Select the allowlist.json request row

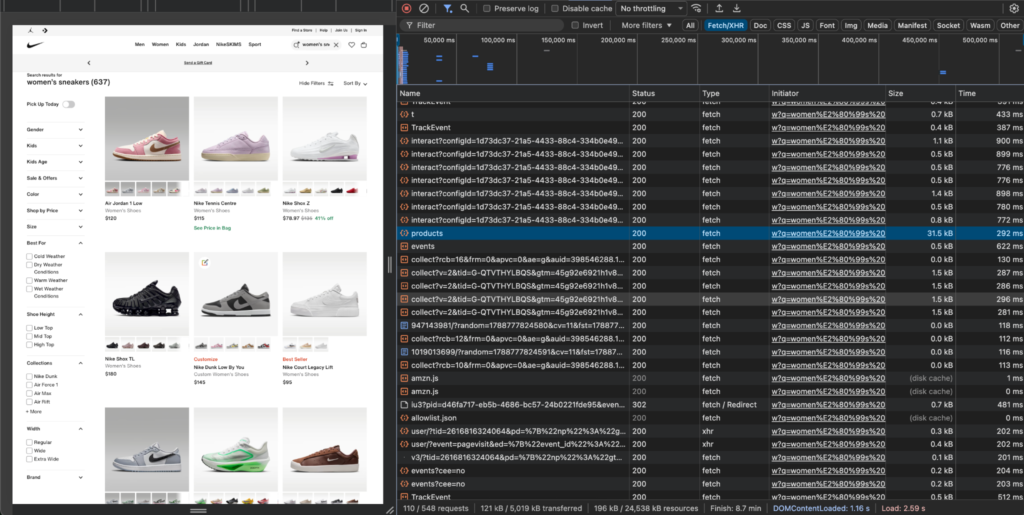coord(710,418)
